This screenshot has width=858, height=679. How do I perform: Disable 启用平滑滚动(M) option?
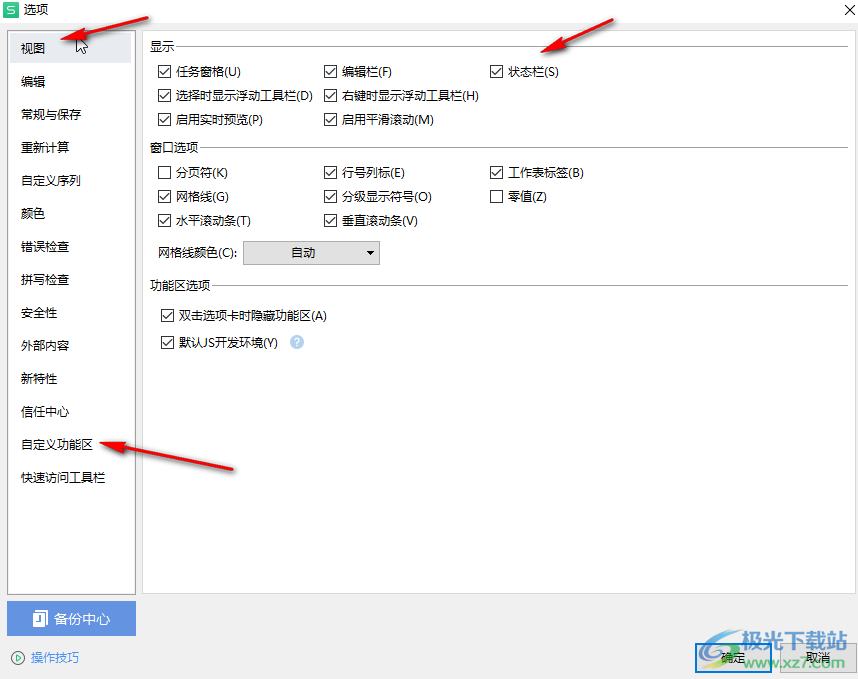click(x=331, y=120)
